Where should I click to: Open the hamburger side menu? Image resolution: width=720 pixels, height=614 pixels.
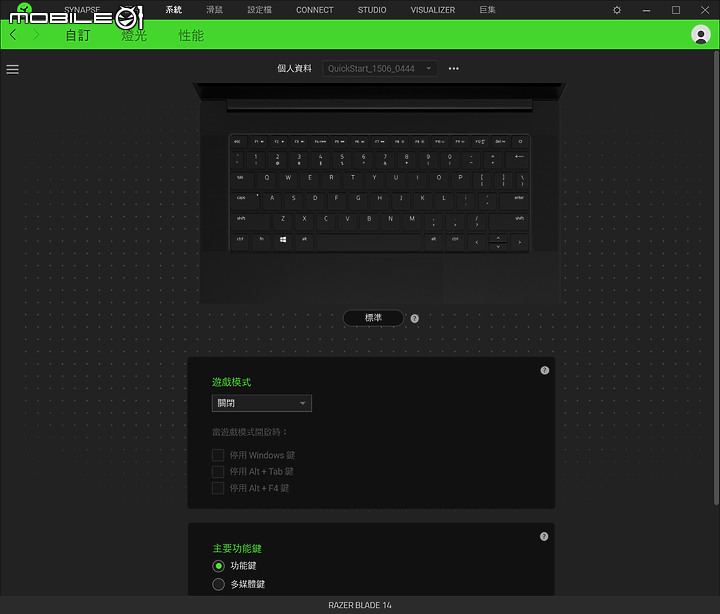click(12, 69)
